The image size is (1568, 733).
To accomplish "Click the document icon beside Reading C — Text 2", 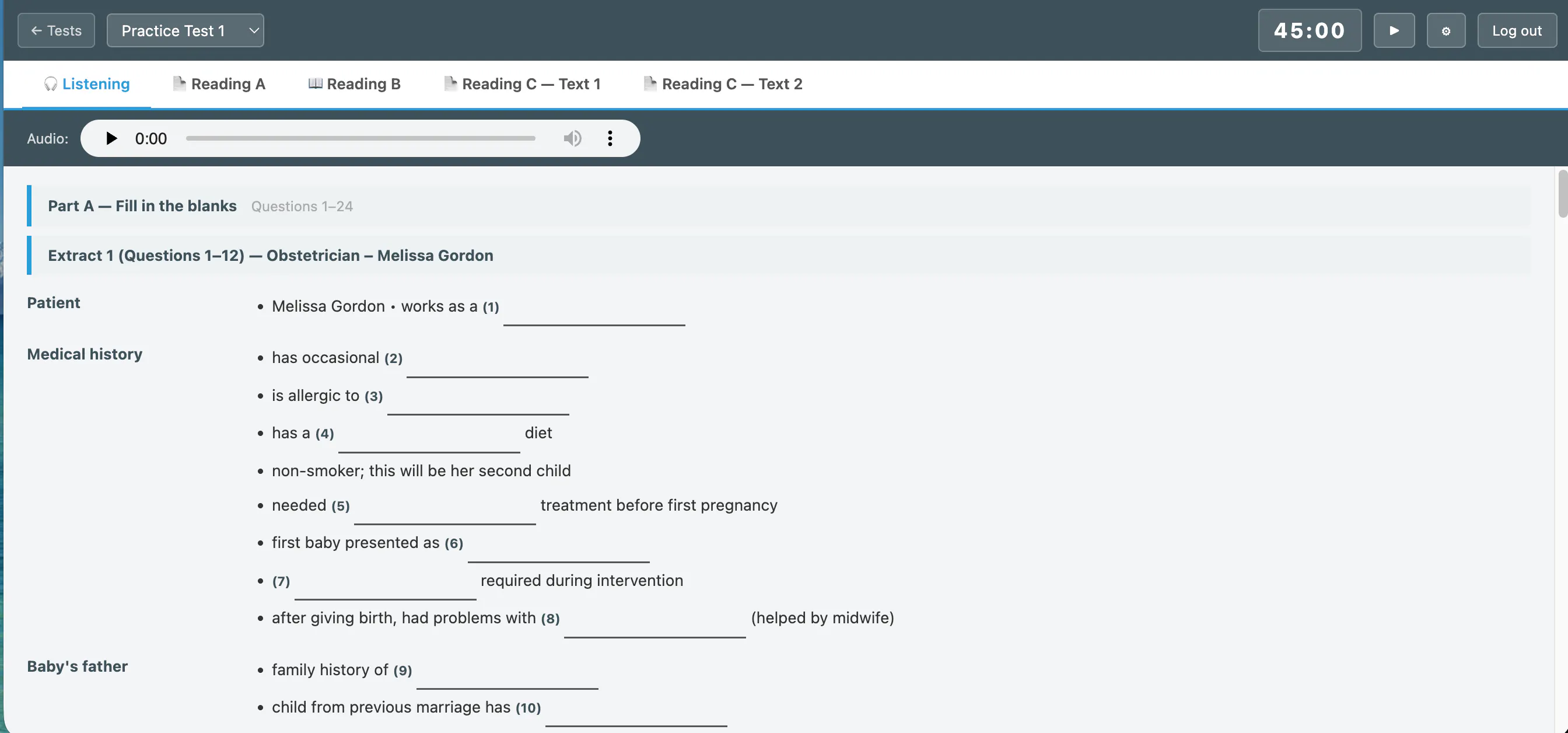I will 650,84.
